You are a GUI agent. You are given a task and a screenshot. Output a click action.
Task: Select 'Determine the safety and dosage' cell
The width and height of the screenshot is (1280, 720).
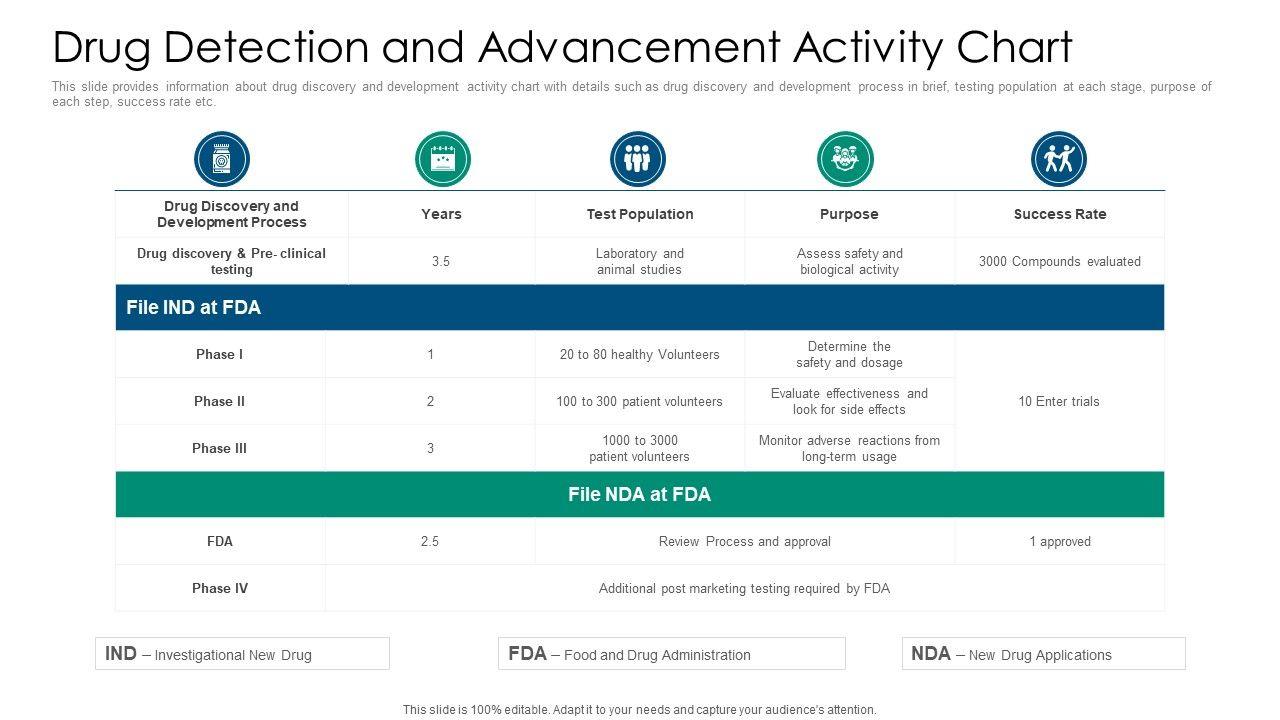(x=849, y=354)
